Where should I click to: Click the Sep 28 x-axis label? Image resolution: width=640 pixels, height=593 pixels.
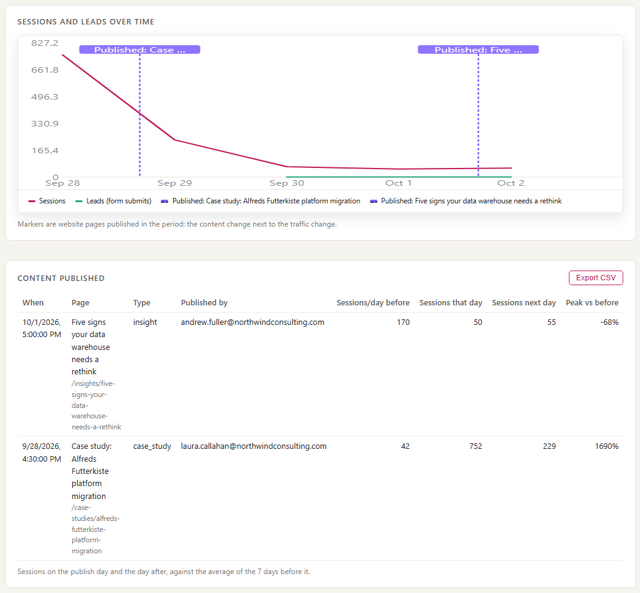(62, 183)
